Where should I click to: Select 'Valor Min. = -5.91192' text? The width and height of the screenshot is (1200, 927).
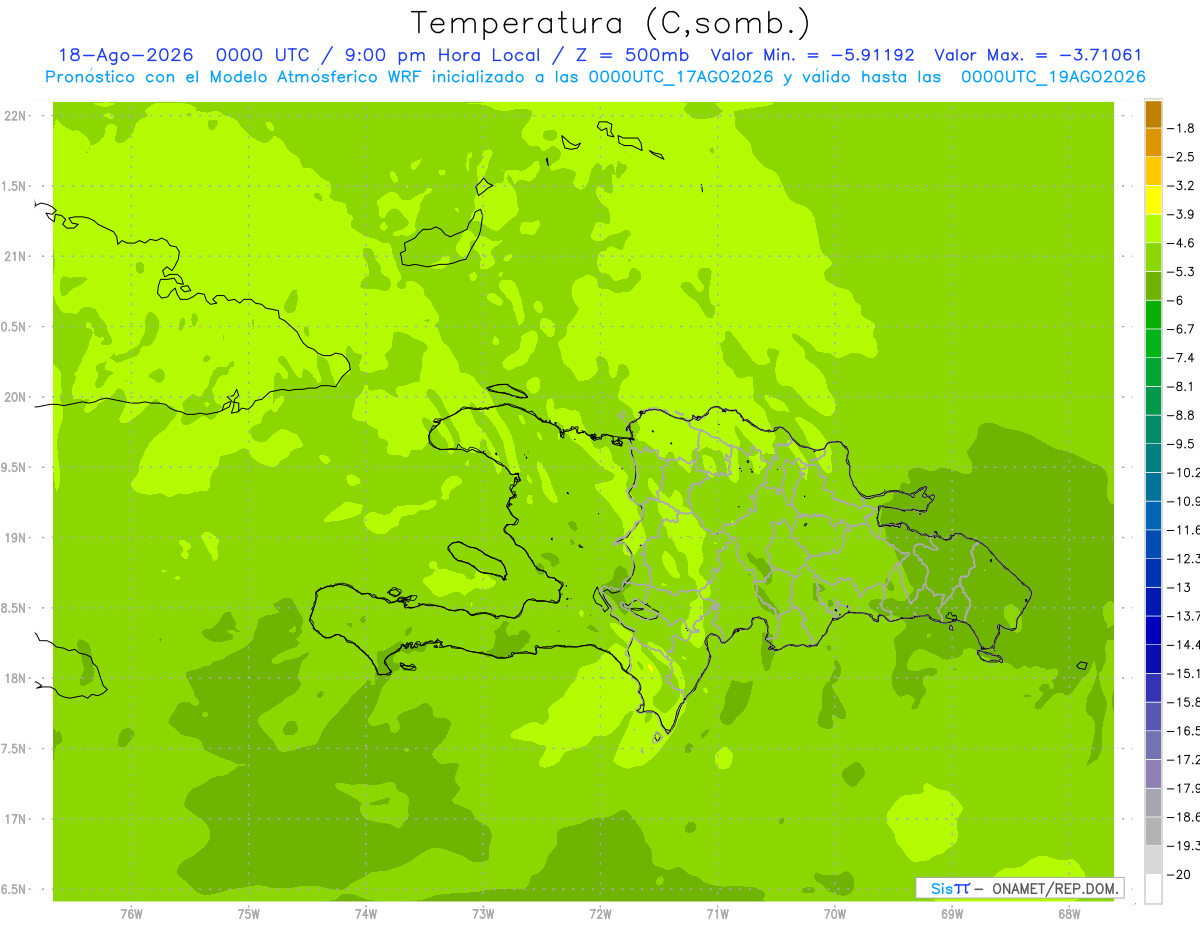pyautogui.click(x=815, y=56)
